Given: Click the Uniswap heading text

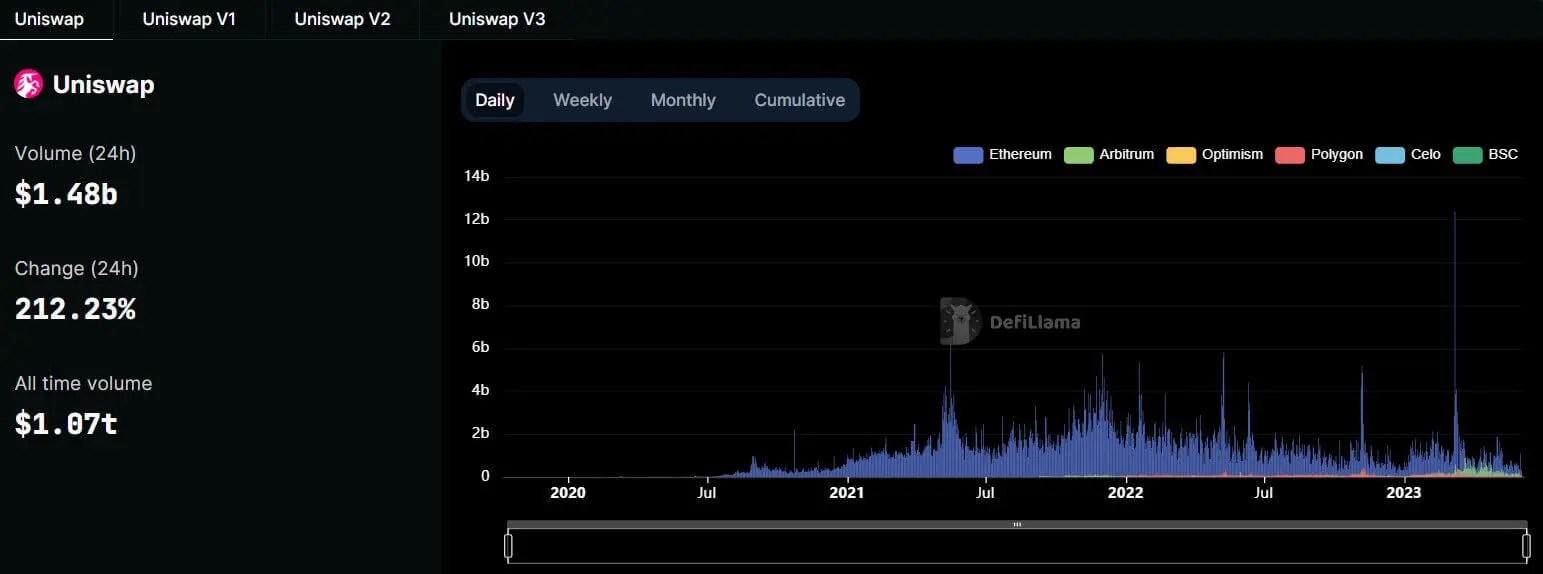Looking at the screenshot, I should (x=103, y=85).
